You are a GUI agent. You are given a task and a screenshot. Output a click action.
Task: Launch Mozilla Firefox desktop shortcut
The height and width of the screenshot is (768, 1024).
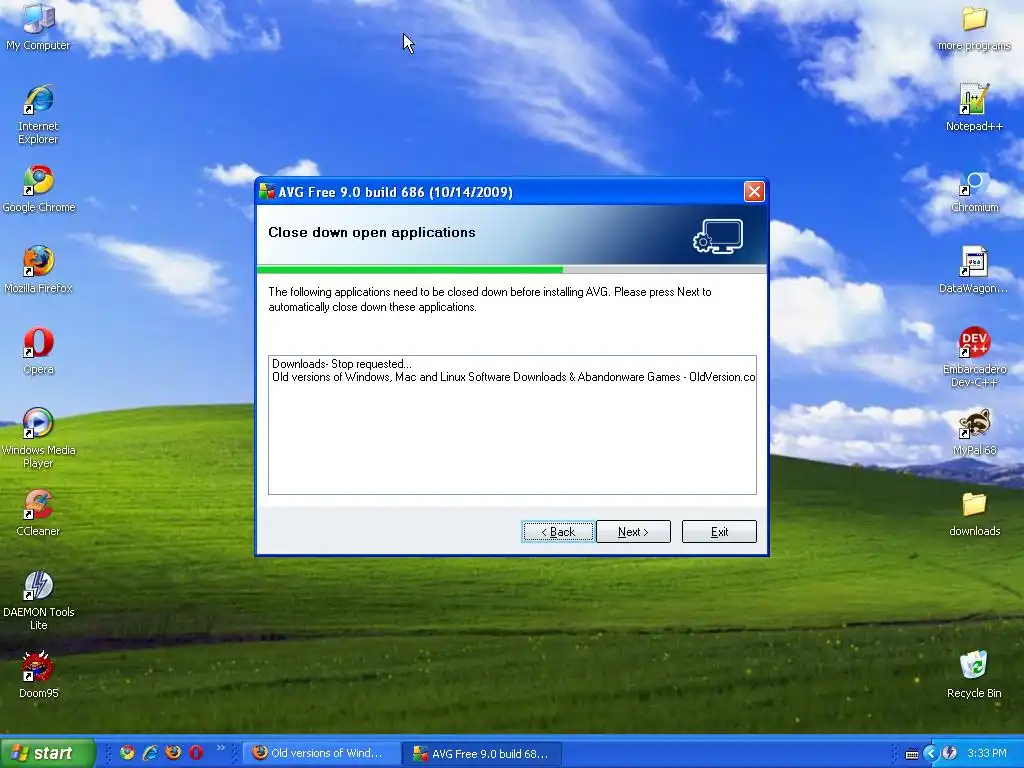pyautogui.click(x=38, y=270)
